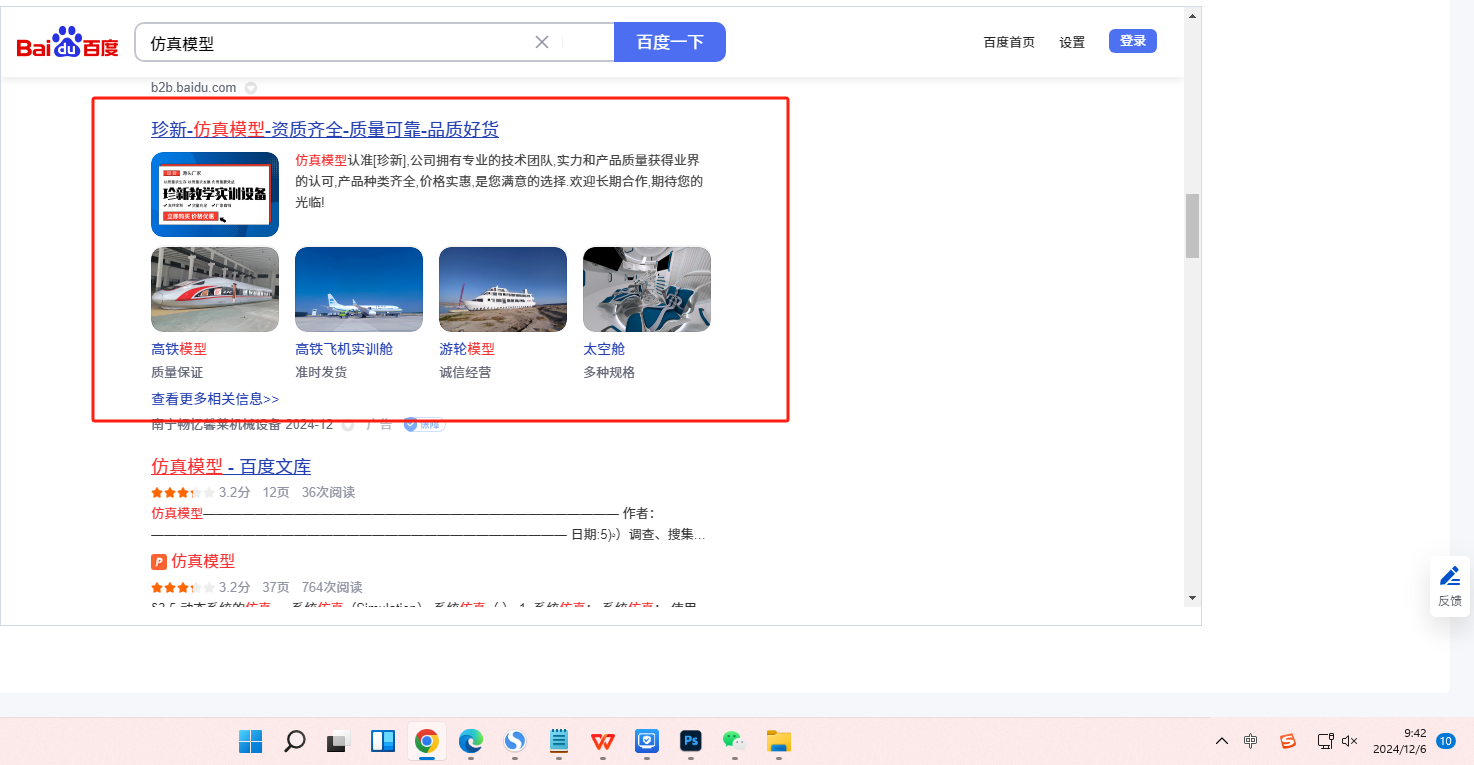The height and width of the screenshot is (765, 1474).
Task: Toggle Chinese input mode indicator 中
Action: [1251, 741]
